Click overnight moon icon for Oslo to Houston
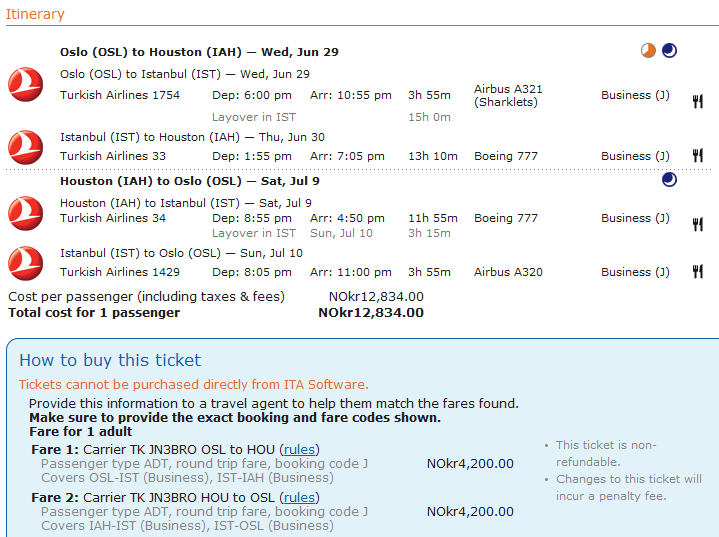 (x=669, y=51)
